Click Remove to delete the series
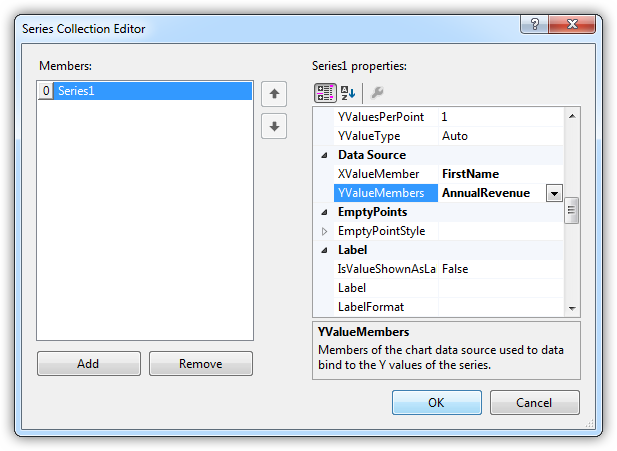 (x=200, y=364)
